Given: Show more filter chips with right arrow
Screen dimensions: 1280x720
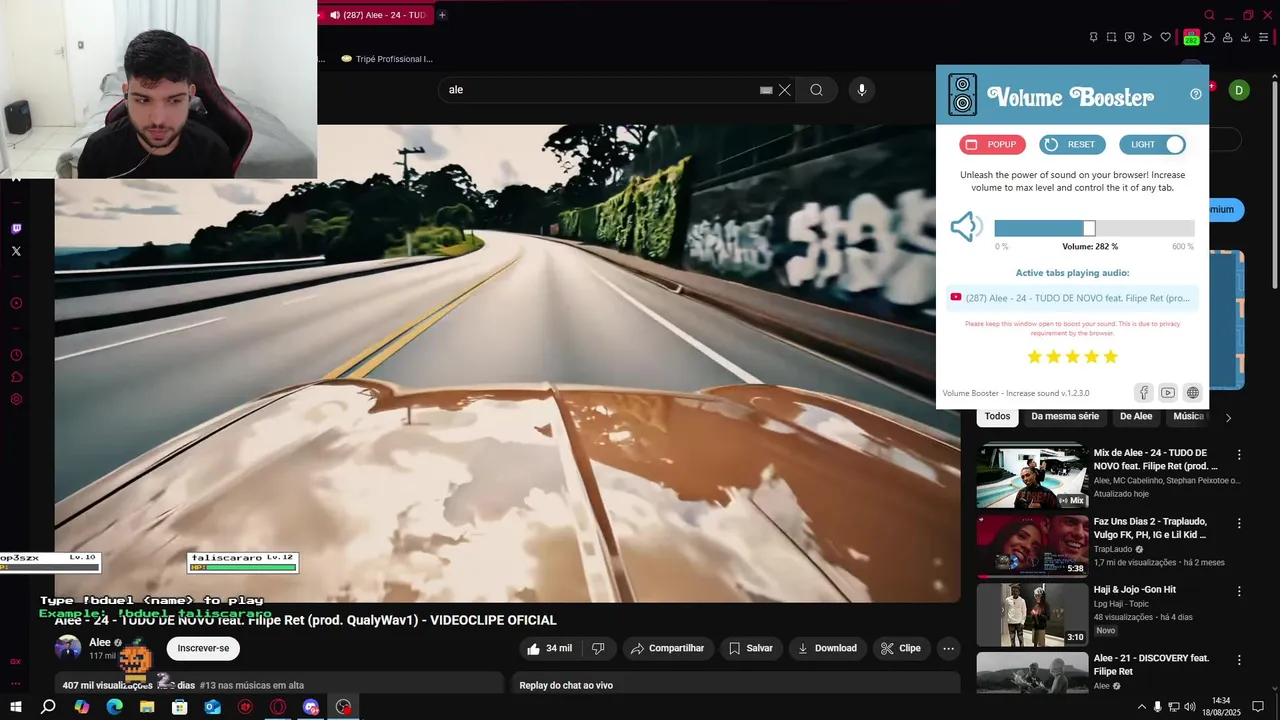Looking at the screenshot, I should [1228, 418].
